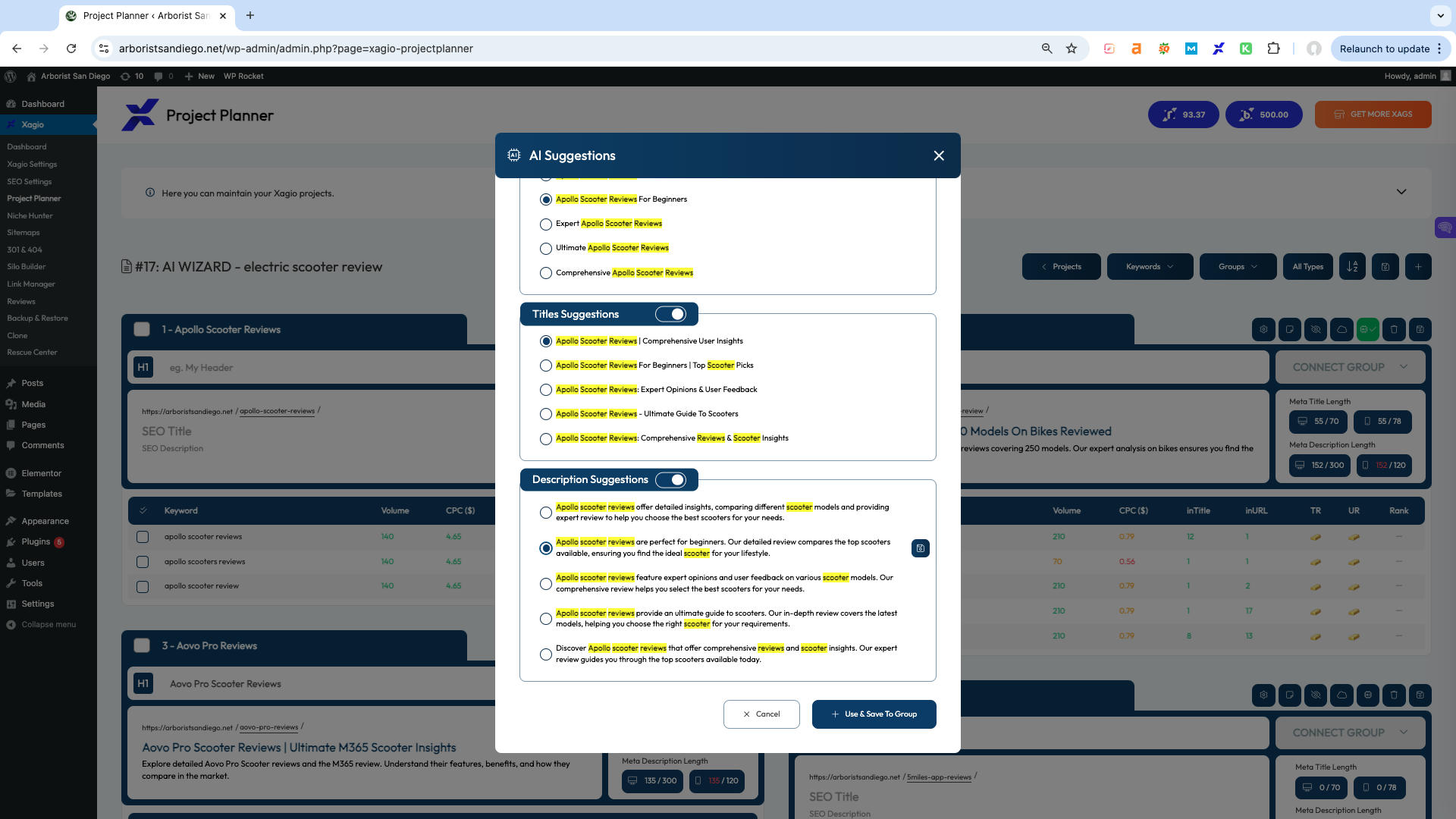Open the All Types filter

point(1307,267)
